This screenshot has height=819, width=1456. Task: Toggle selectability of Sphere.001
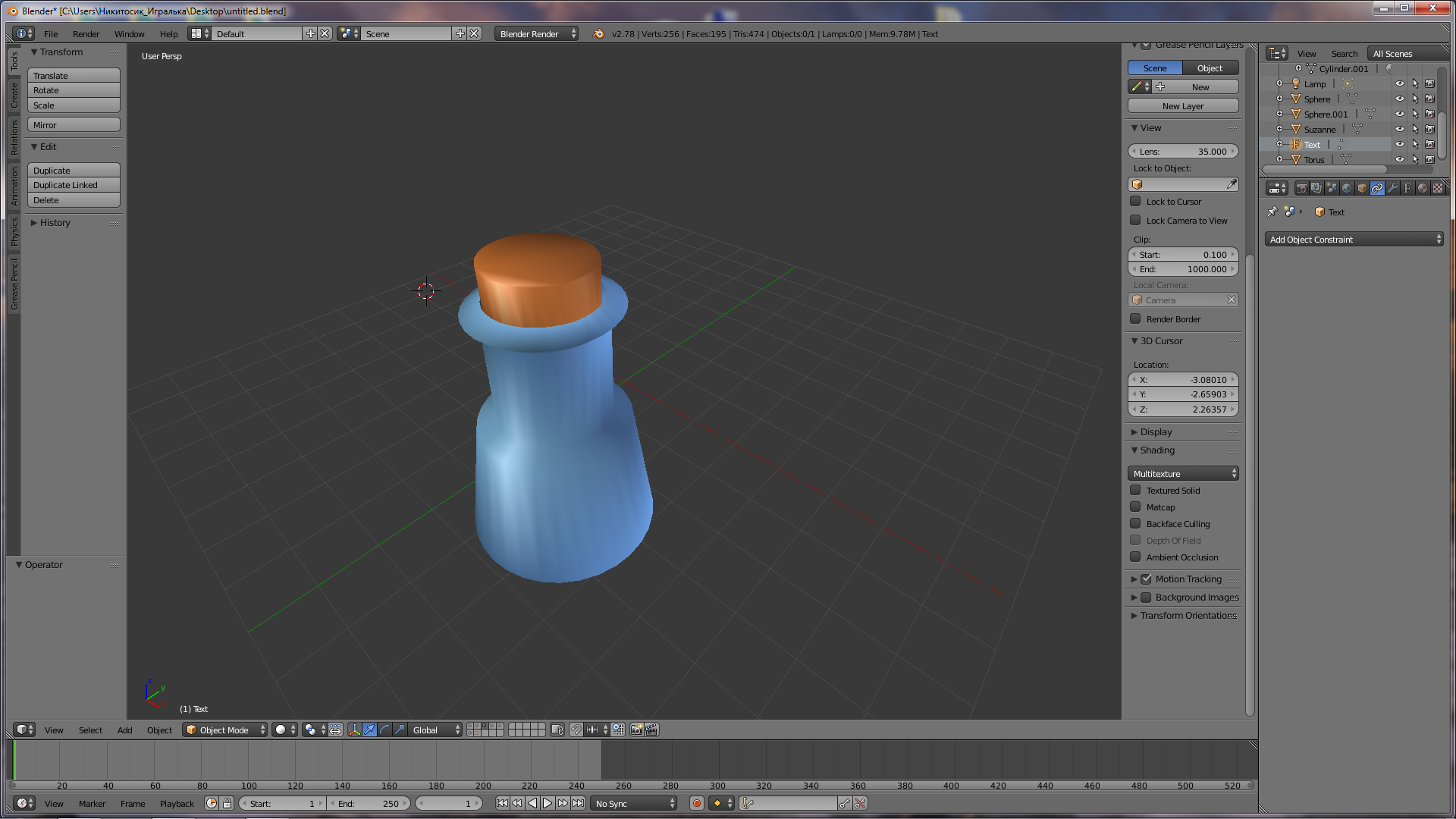click(1415, 115)
